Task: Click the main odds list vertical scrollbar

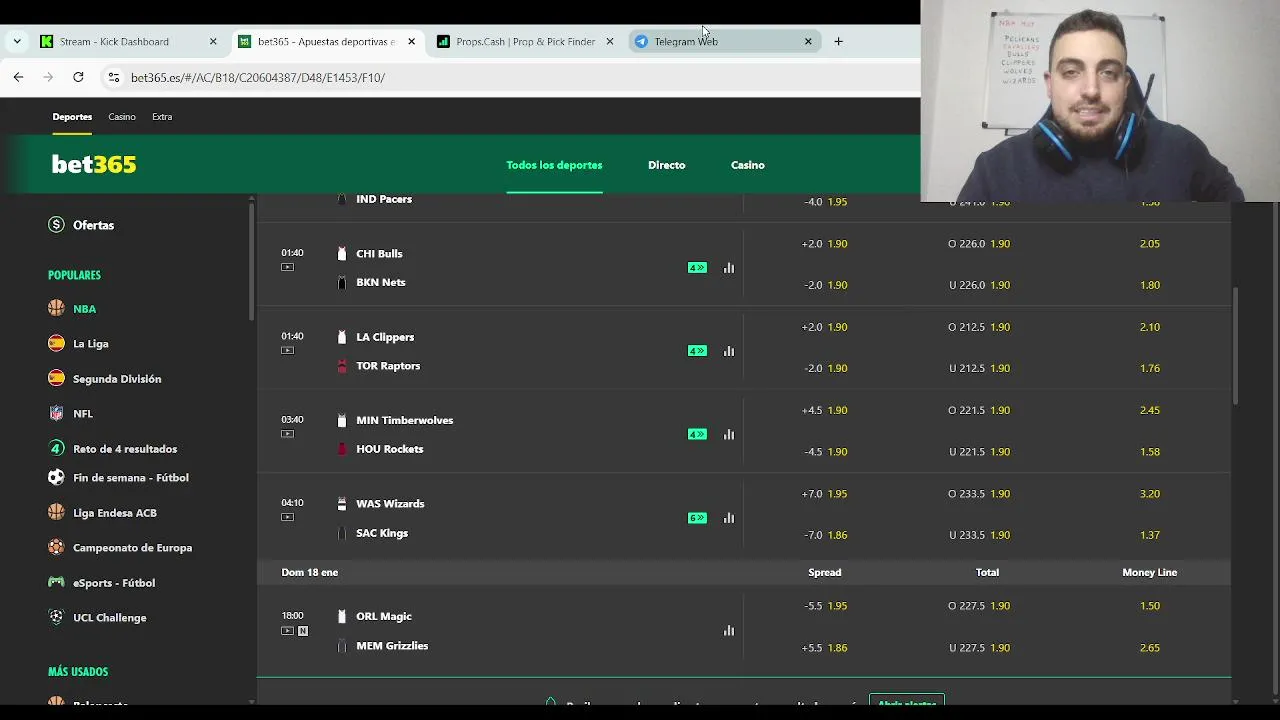Action: 1235,347
